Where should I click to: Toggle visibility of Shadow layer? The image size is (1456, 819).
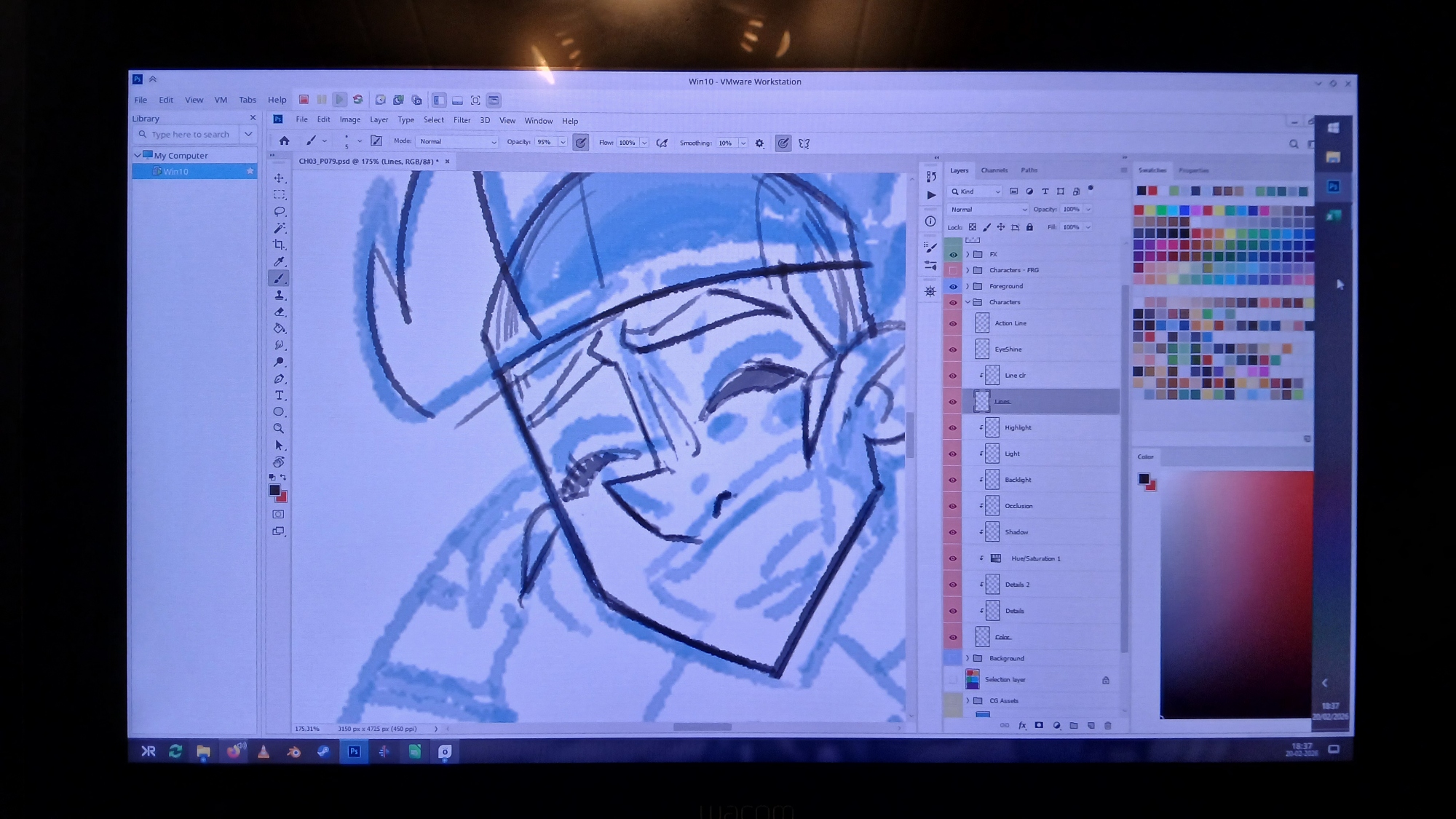952,532
